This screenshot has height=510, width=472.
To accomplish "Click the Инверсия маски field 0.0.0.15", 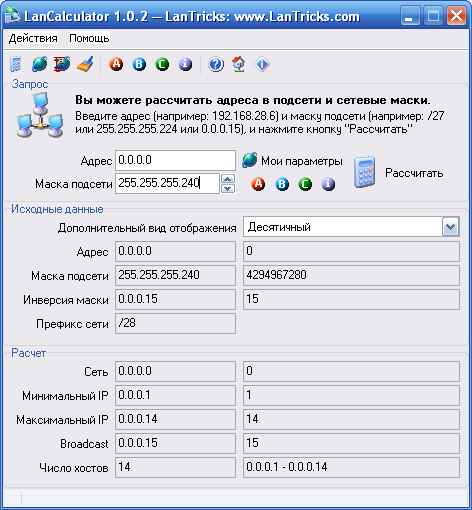I will coord(175,299).
